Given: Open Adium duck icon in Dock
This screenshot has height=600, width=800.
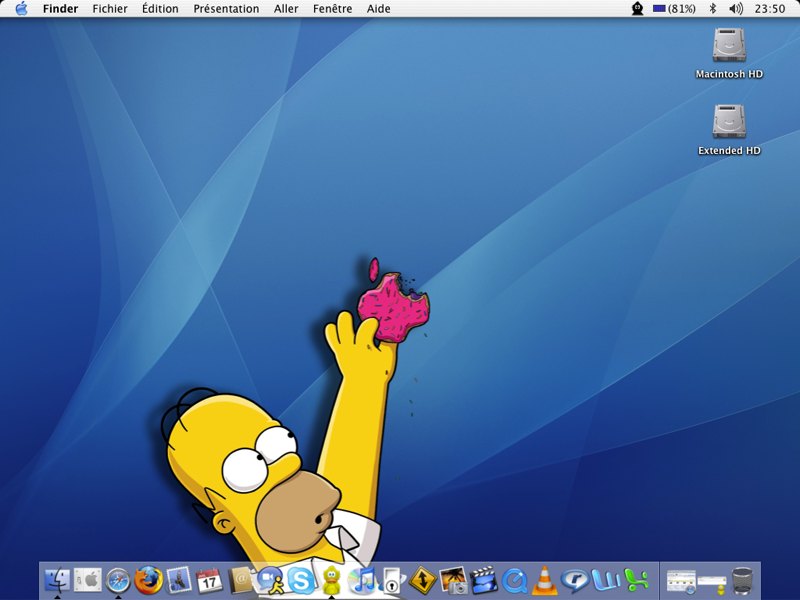Looking at the screenshot, I should (x=332, y=580).
